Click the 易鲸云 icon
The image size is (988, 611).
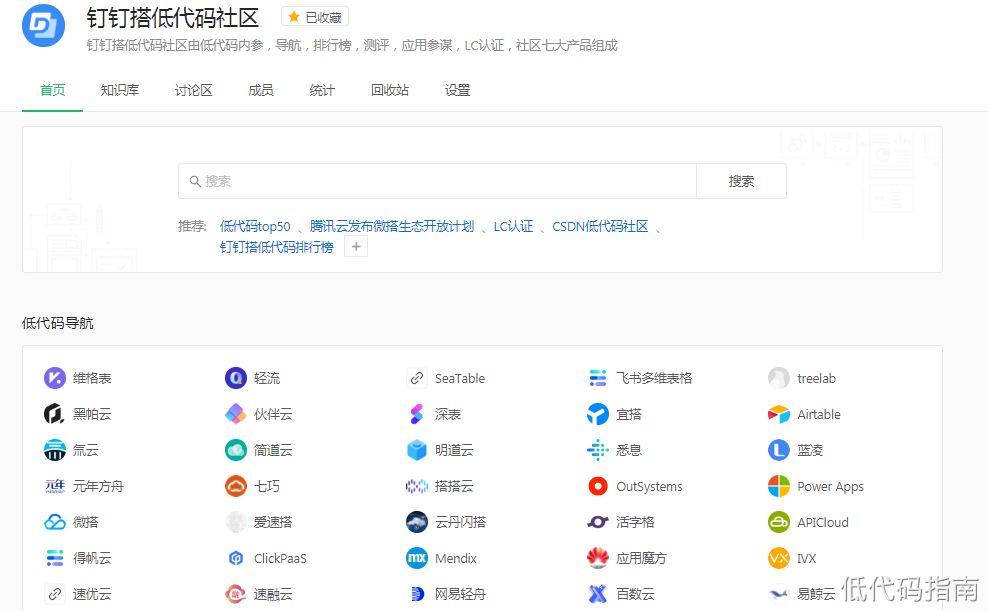[779, 593]
